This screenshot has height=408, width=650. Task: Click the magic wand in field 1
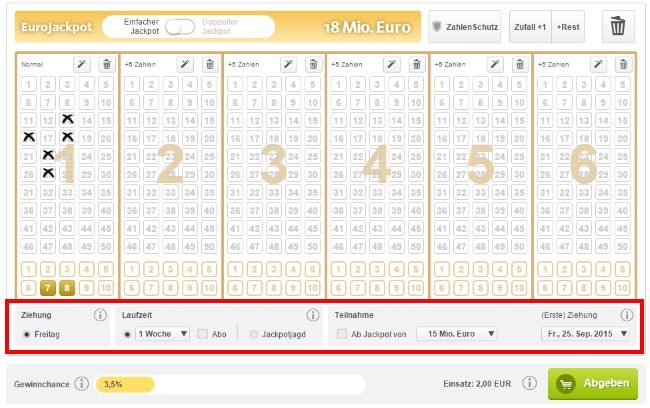pyautogui.click(x=82, y=64)
